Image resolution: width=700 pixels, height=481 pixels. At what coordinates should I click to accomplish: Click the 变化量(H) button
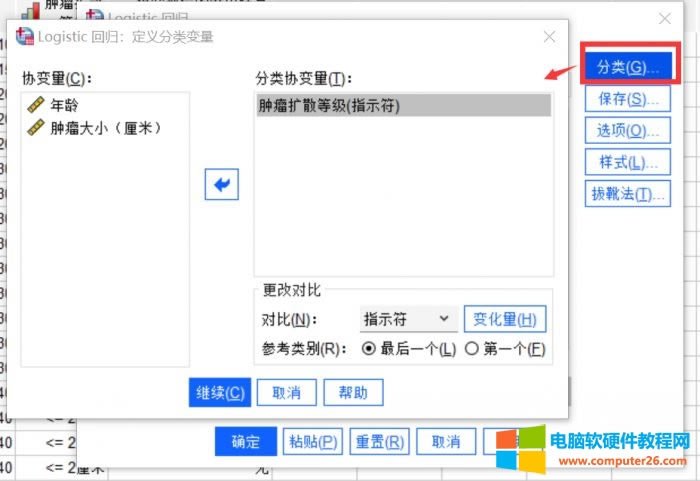(505, 319)
